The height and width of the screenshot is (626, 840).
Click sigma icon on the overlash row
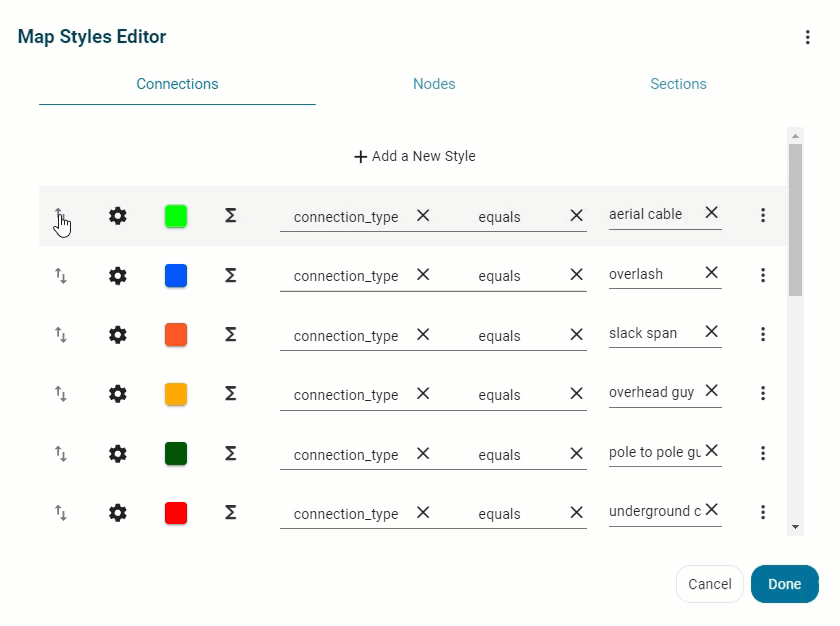pos(230,275)
